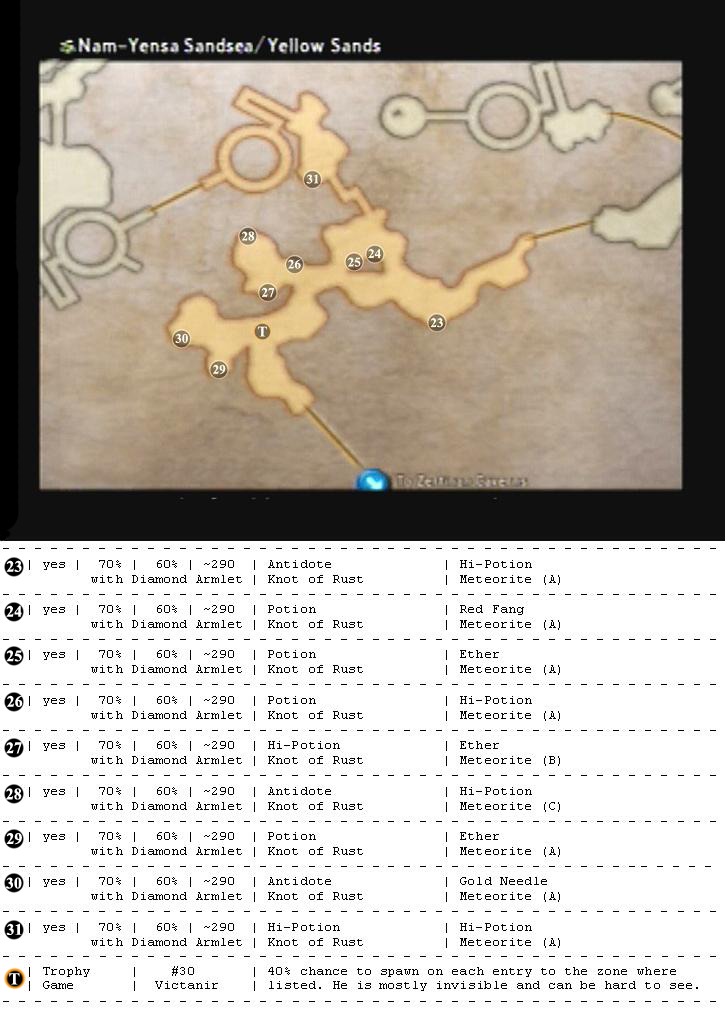Click 'Antidote' in row 30

299,881
